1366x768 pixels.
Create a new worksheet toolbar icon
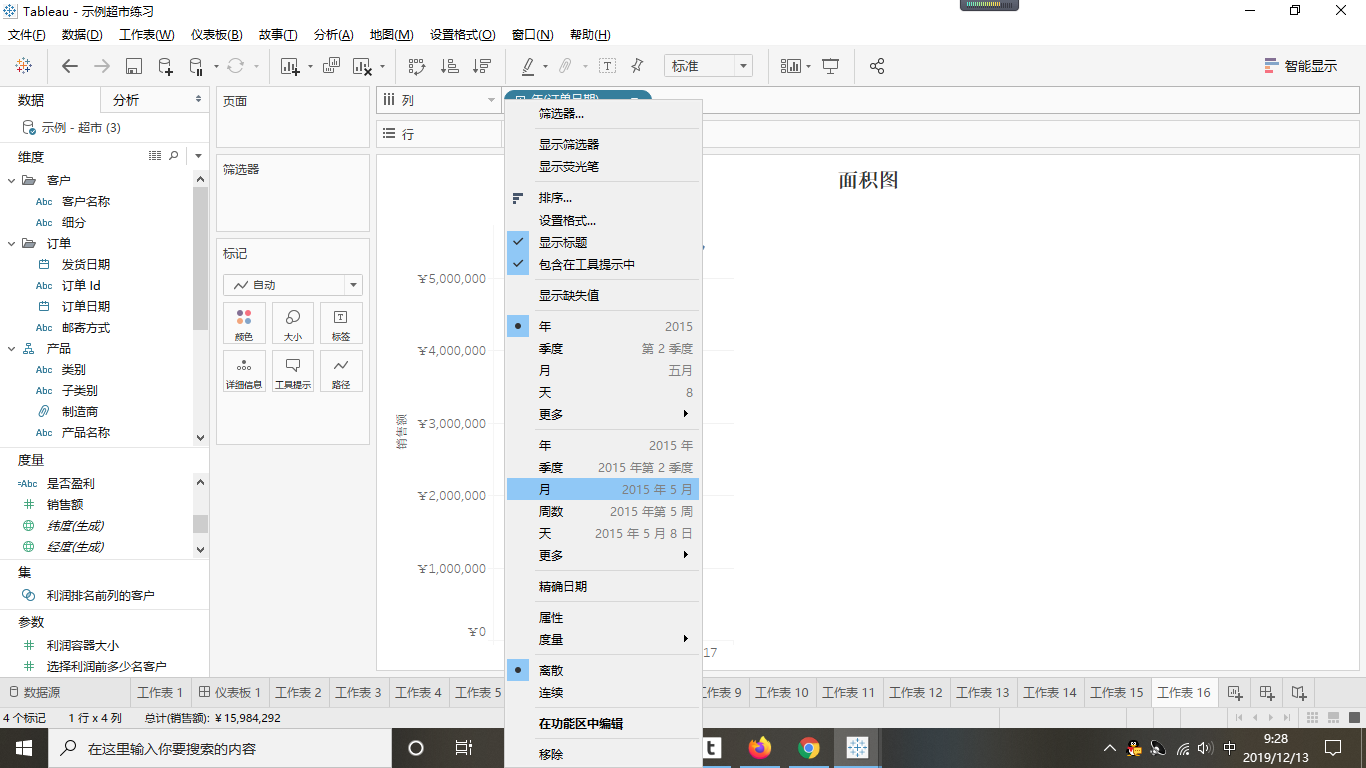[290, 66]
